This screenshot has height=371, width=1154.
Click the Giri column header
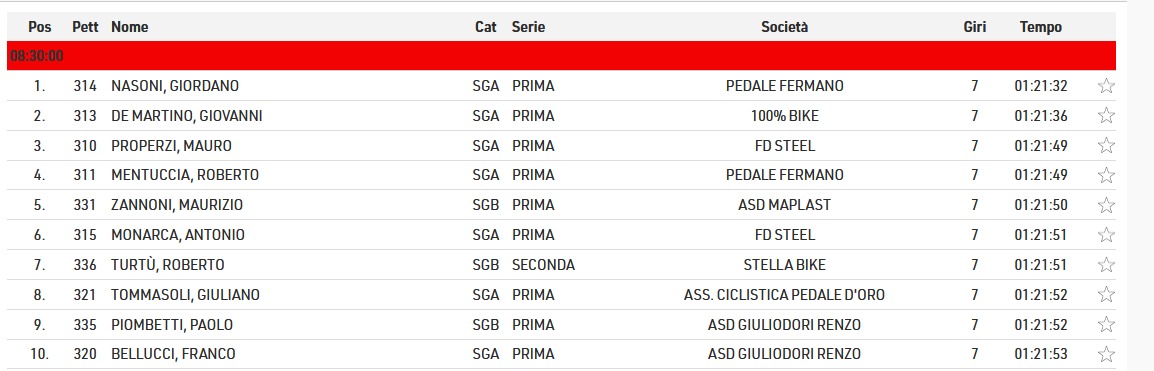[974, 27]
